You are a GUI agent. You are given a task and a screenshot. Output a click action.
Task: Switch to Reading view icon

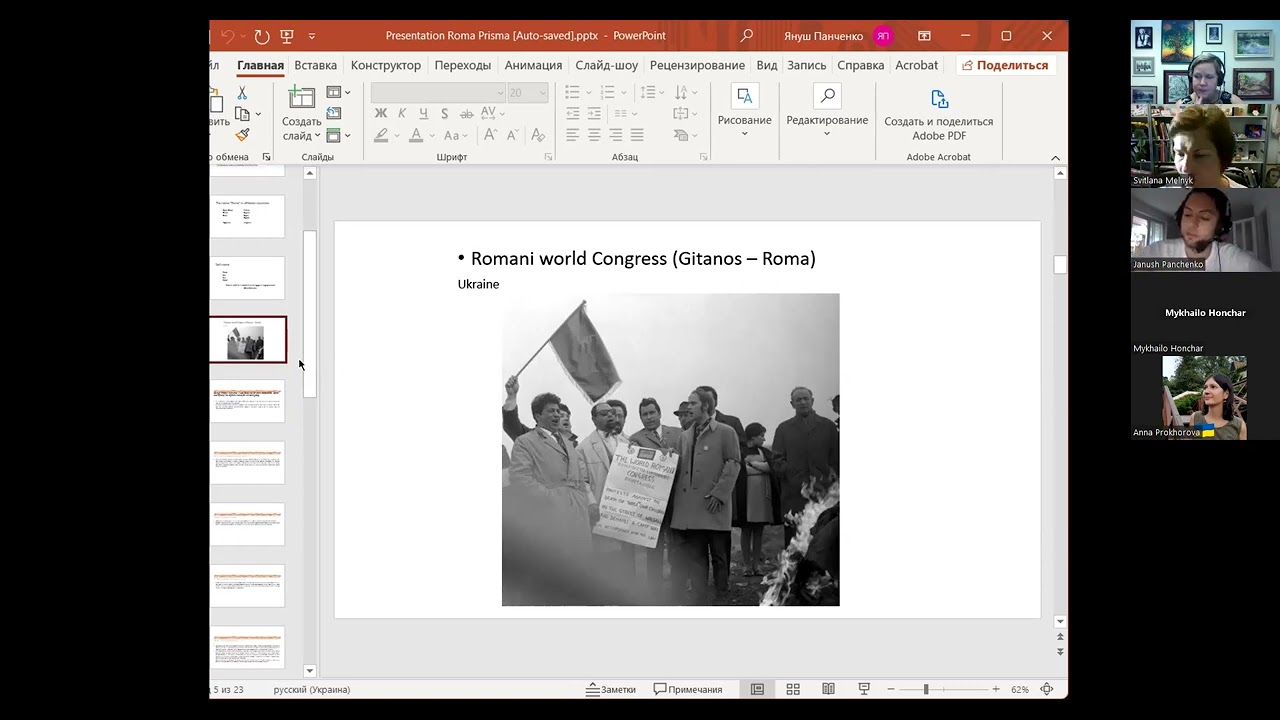tap(828, 689)
